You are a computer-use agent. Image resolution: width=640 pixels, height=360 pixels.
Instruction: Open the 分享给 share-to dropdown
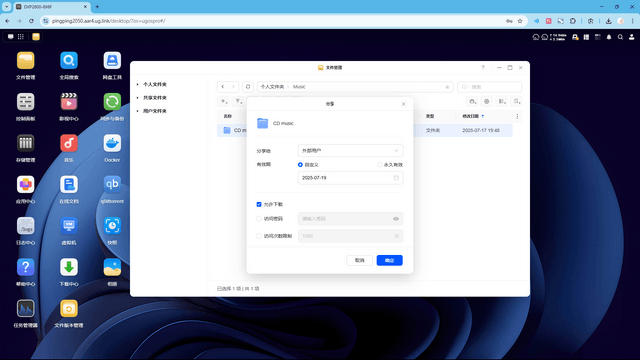coord(351,151)
